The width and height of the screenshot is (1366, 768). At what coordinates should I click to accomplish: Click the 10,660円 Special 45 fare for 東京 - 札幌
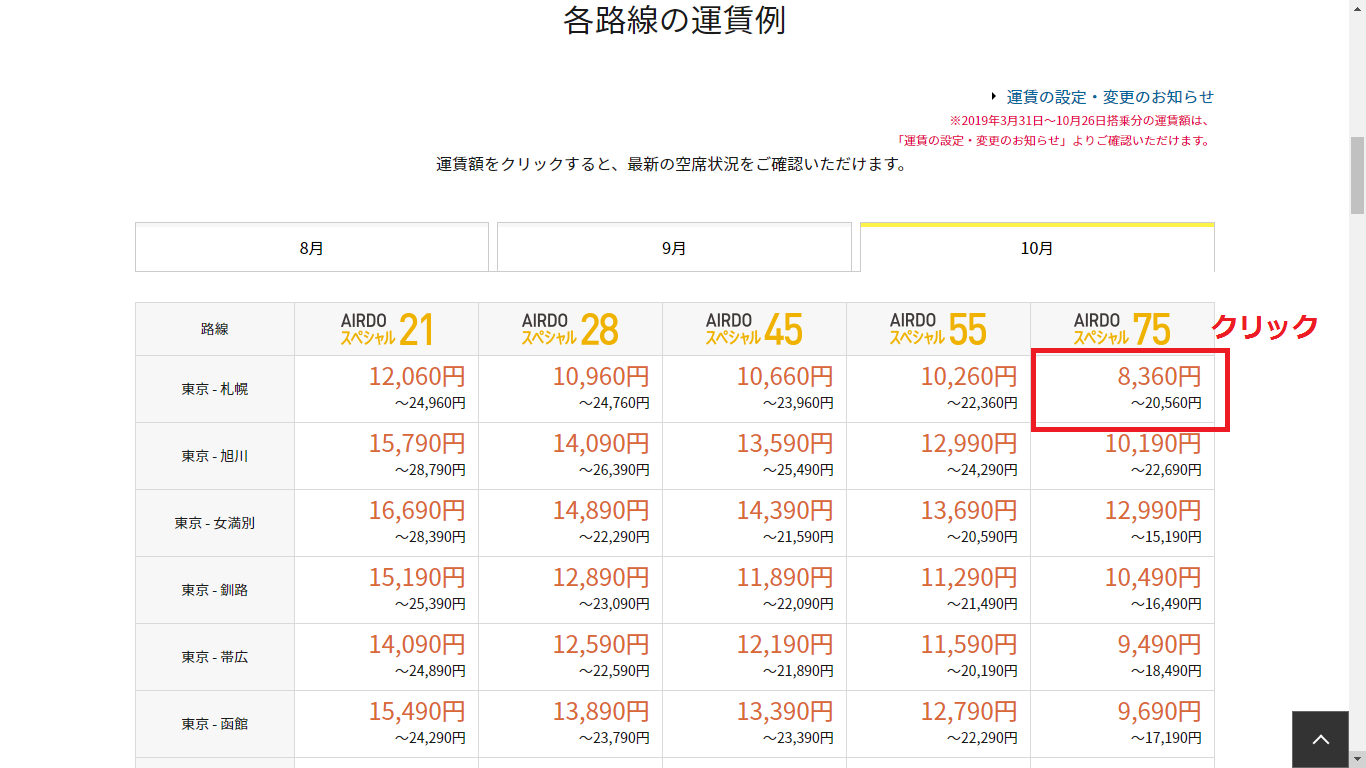(x=784, y=378)
